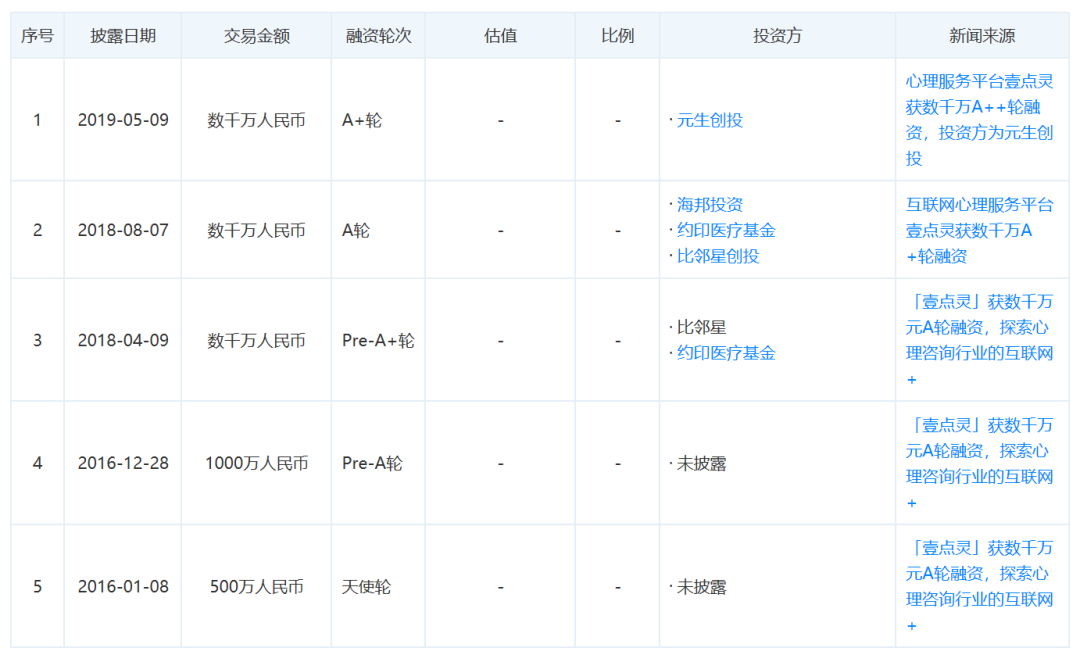Select the date cell 2018-04-09
The width and height of the screenshot is (1080, 662).
(x=123, y=340)
